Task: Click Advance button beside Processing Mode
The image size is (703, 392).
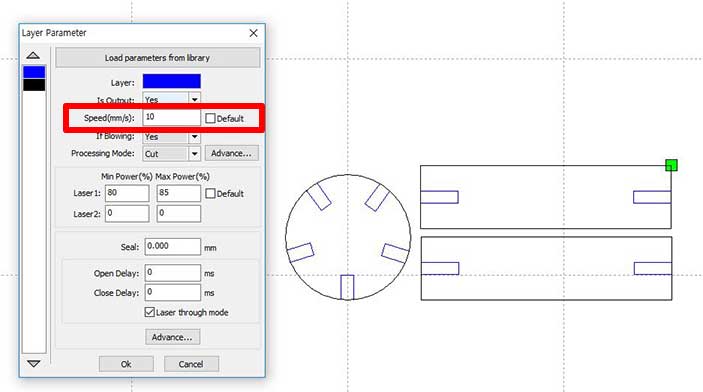Action: pos(231,153)
